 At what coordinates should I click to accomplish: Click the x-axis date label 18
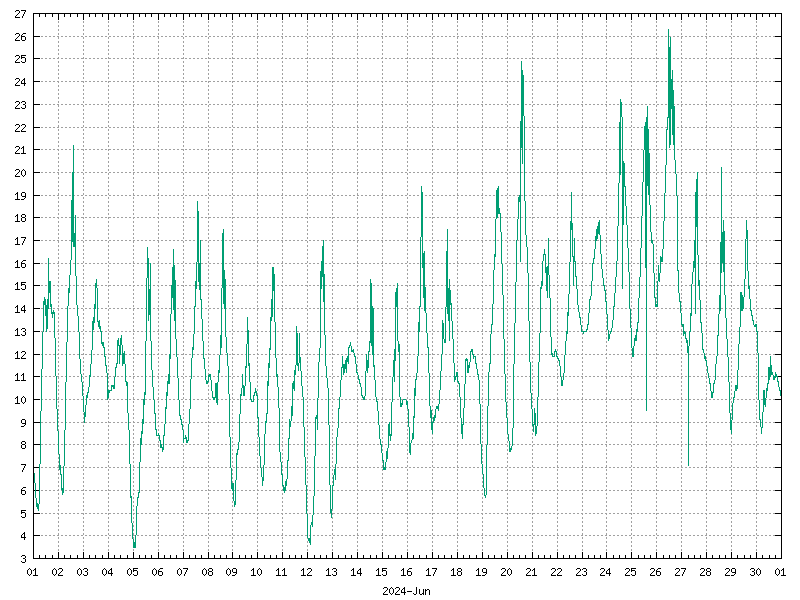point(457,572)
